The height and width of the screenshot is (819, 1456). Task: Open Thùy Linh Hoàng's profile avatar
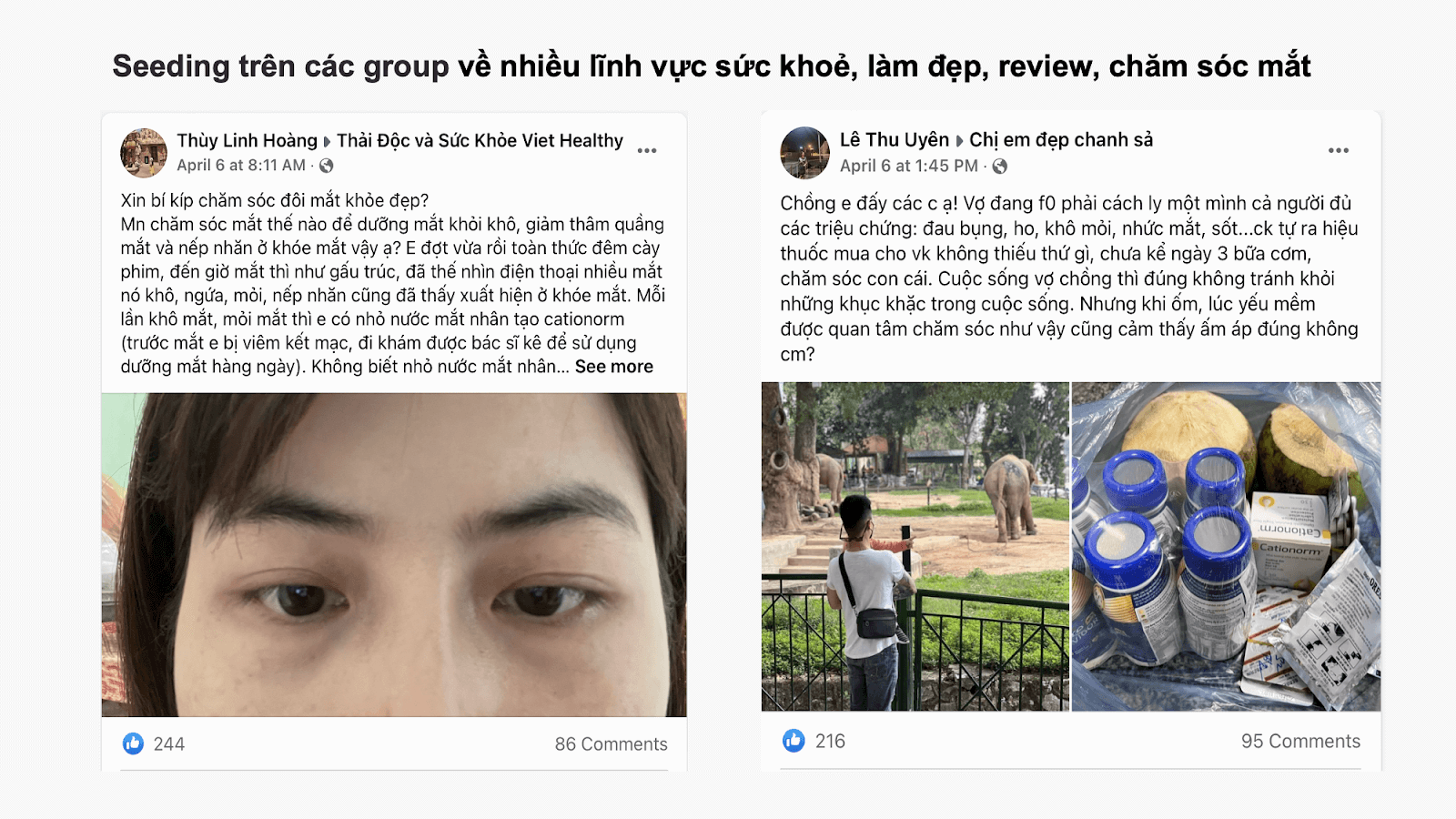click(x=144, y=153)
